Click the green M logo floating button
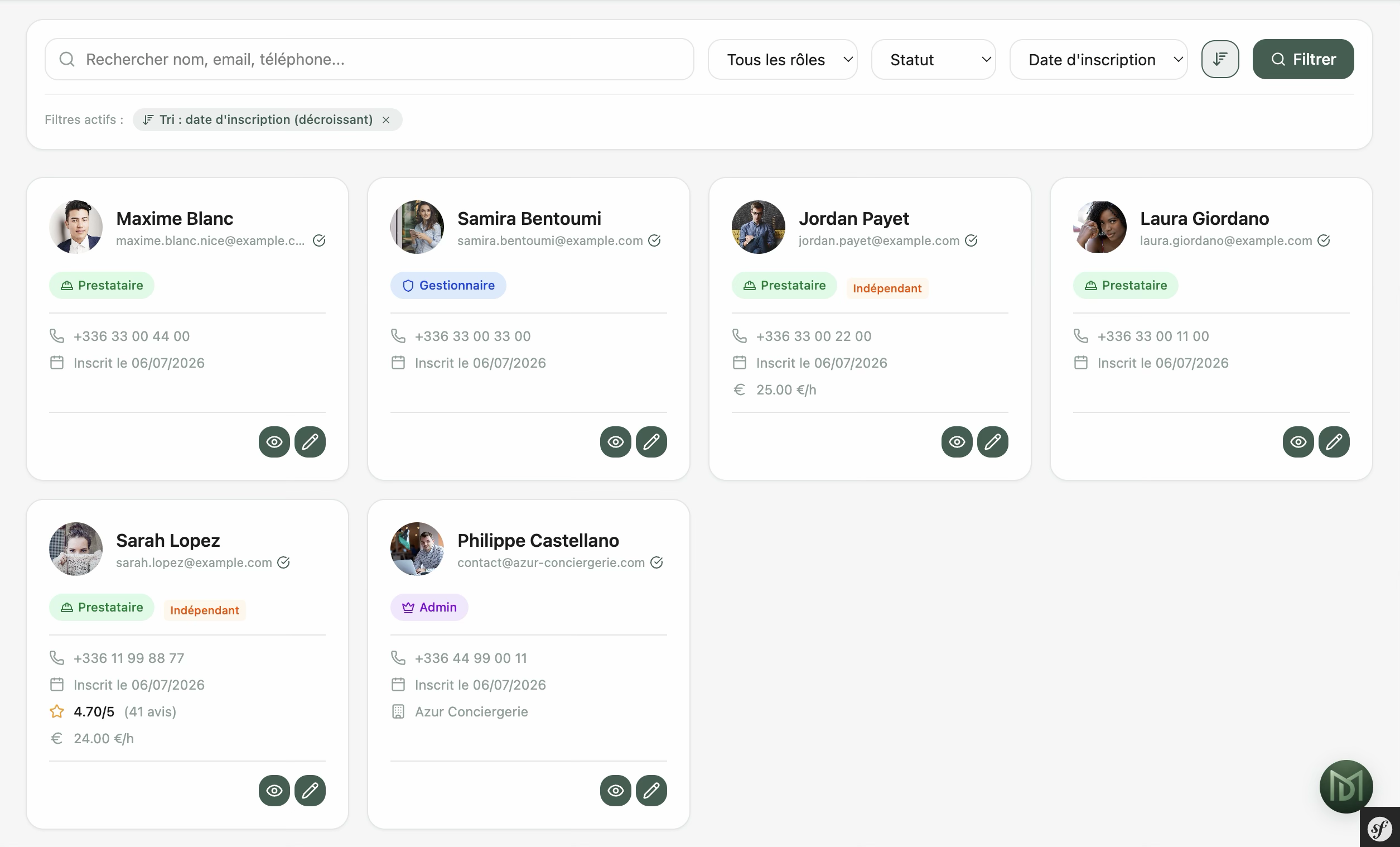Viewport: 1400px width, 847px height. [x=1346, y=787]
